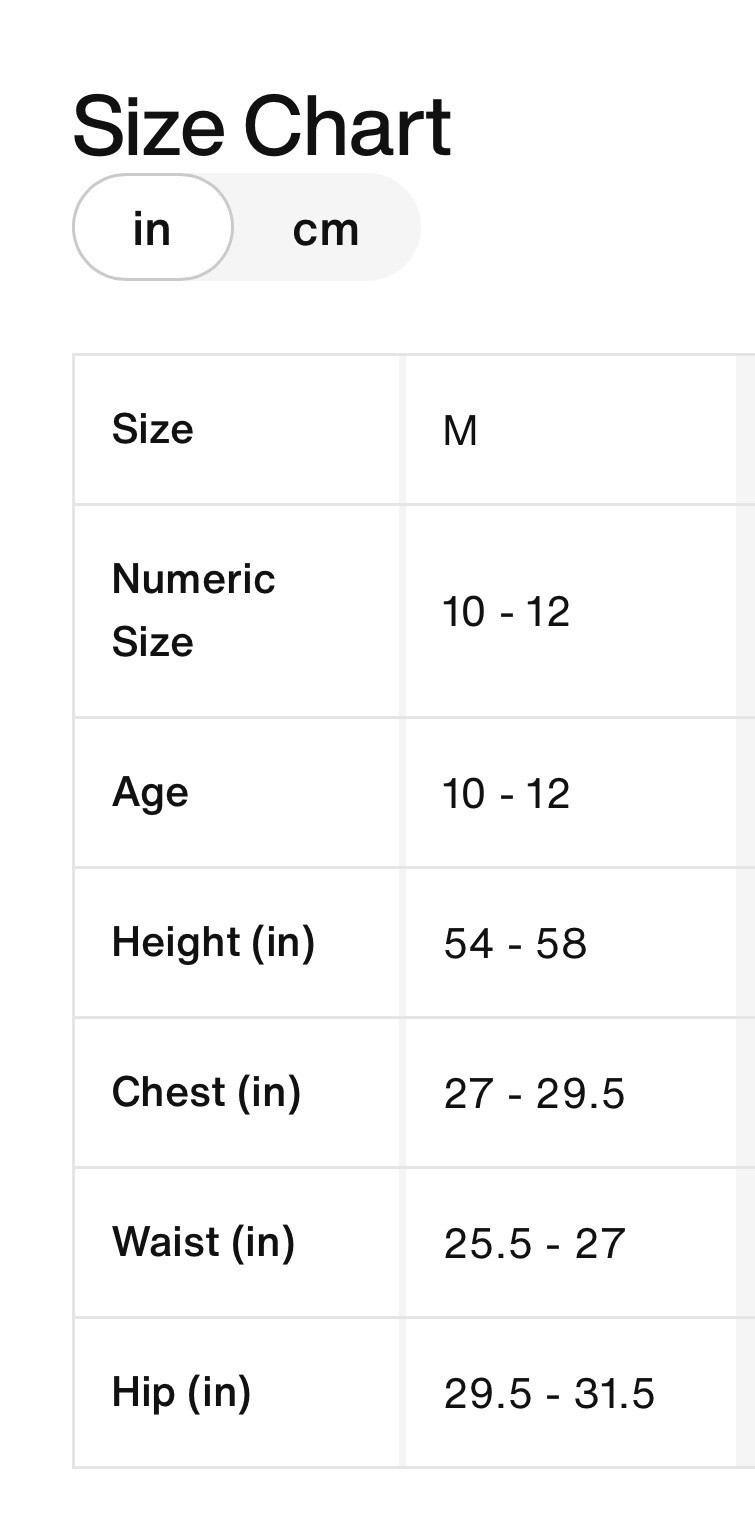Click the Numeric Size 10 - 12 value
Screen dimensions: 755x1528
click(506, 611)
